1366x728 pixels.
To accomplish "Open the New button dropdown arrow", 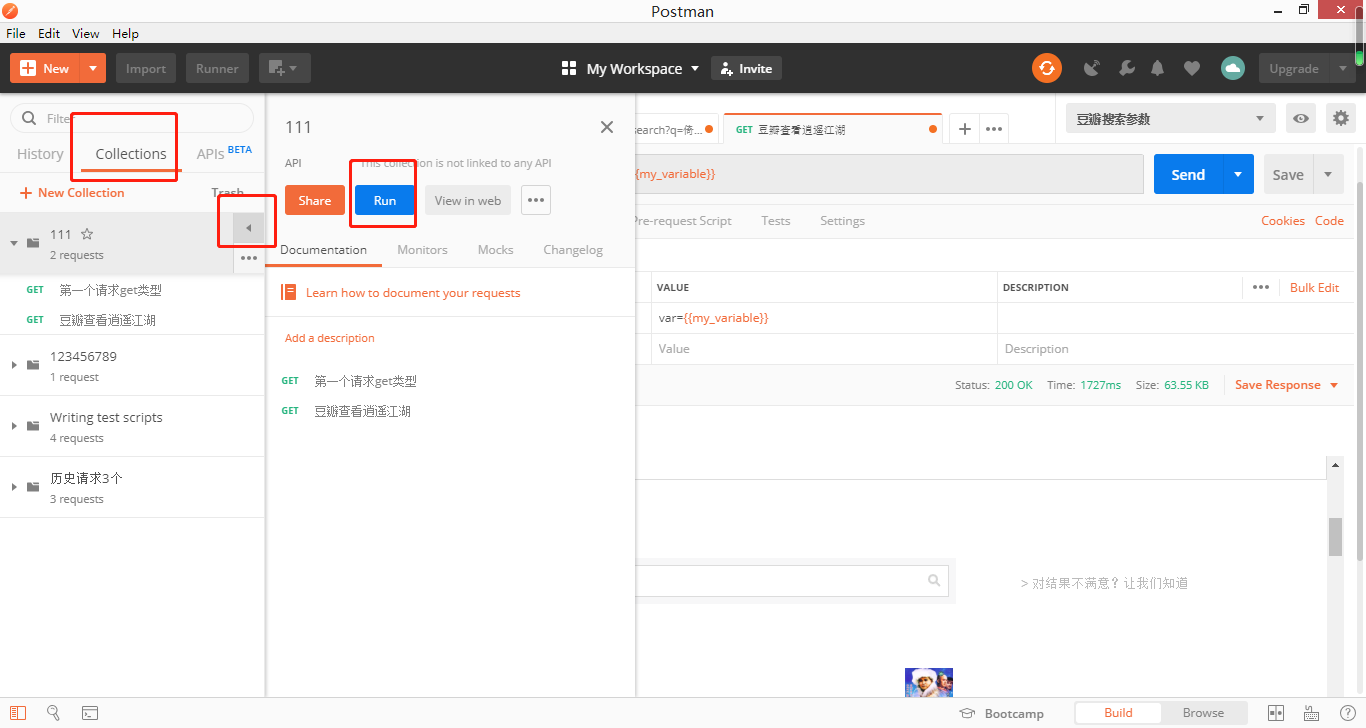I will tap(93, 68).
